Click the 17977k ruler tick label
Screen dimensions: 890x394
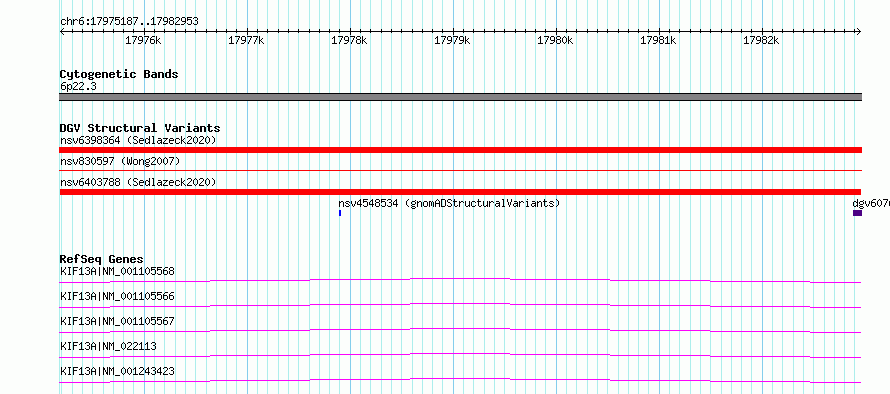point(246,40)
